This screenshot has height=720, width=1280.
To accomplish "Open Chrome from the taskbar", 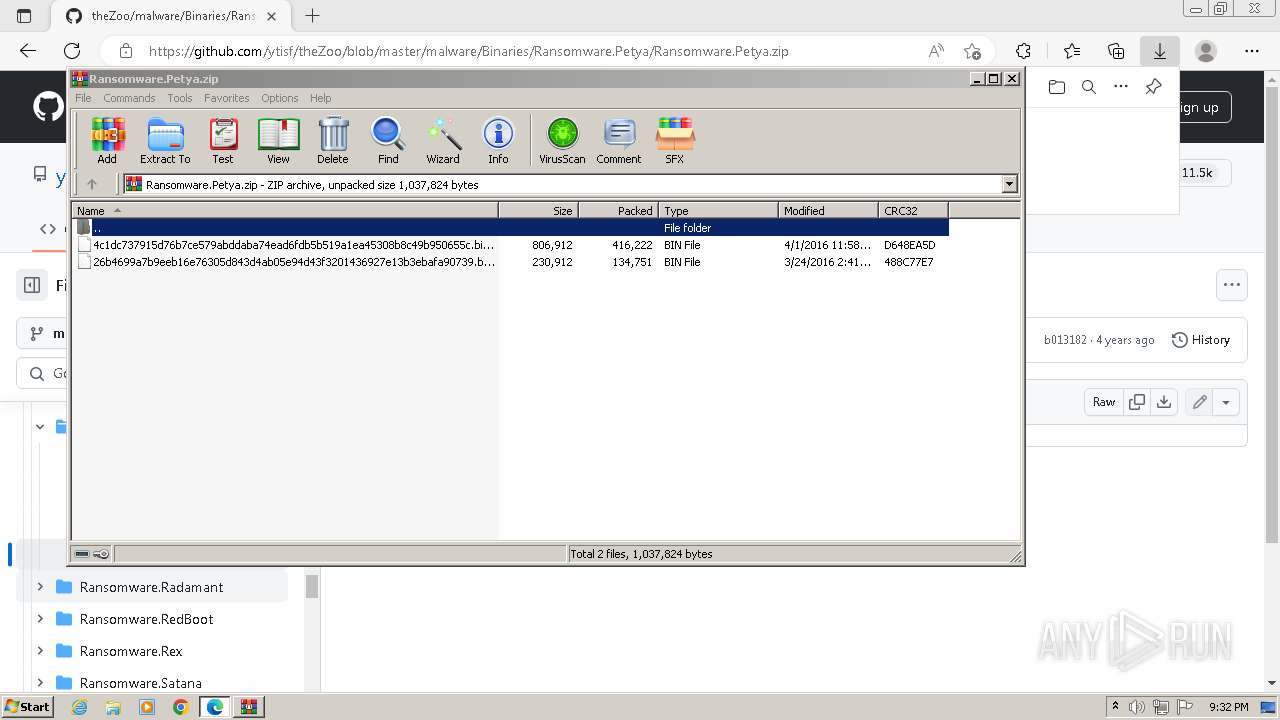I will coord(180,707).
